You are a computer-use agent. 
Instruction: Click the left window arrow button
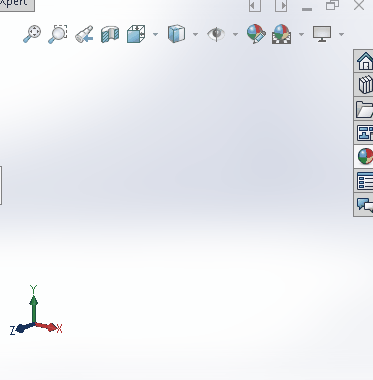tap(255, 6)
